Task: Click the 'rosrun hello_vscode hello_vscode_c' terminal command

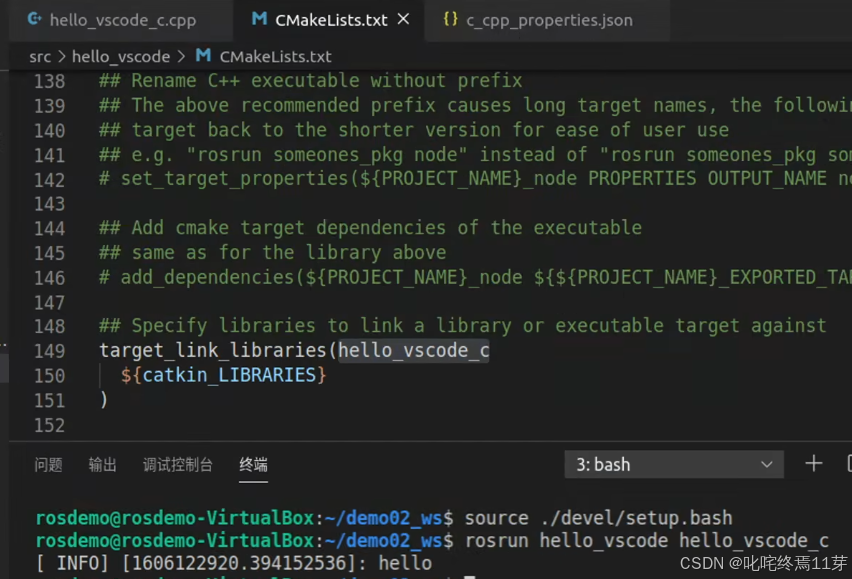Action: [647, 541]
